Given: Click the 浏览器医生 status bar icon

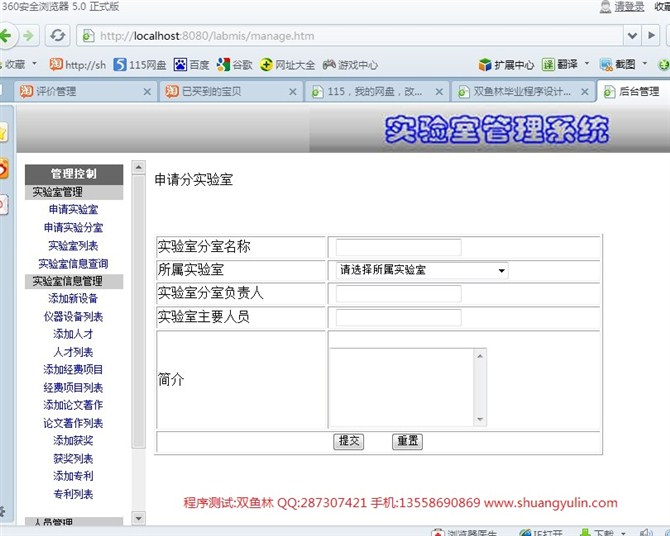Looking at the screenshot, I should pos(464,533).
